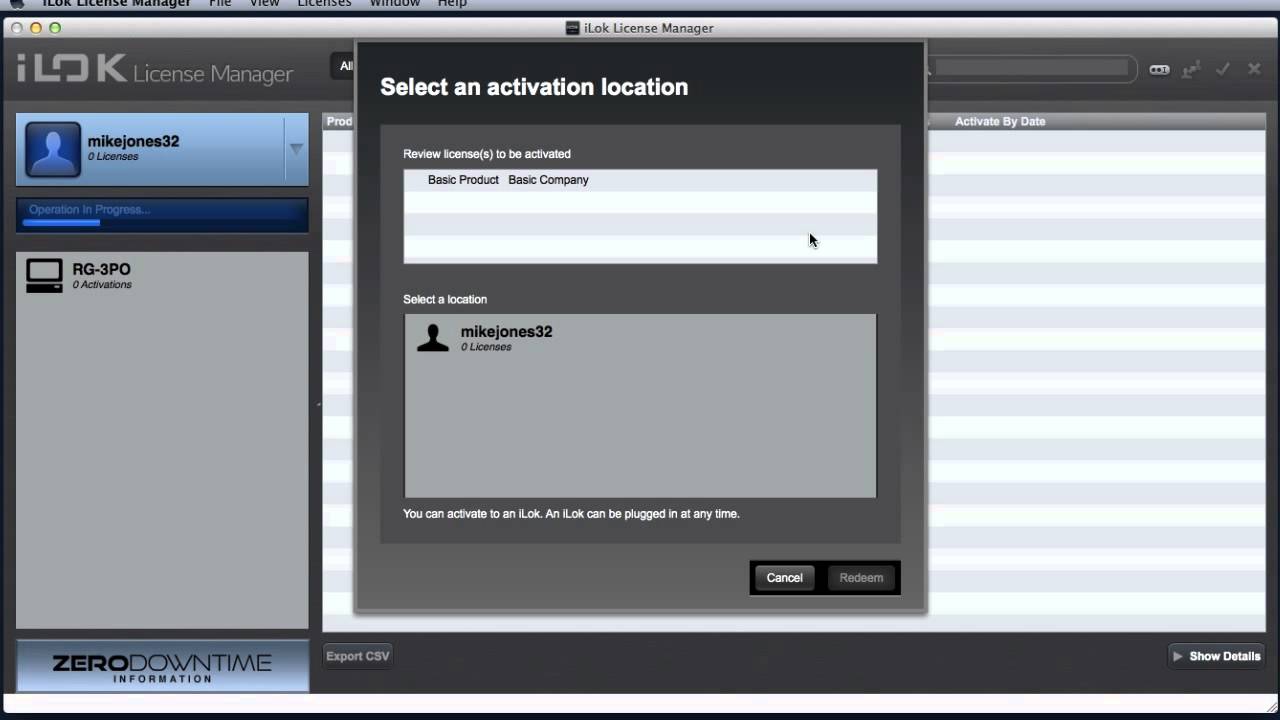Expand the Show Details panel
The height and width of the screenshot is (720, 1280).
[1216, 656]
